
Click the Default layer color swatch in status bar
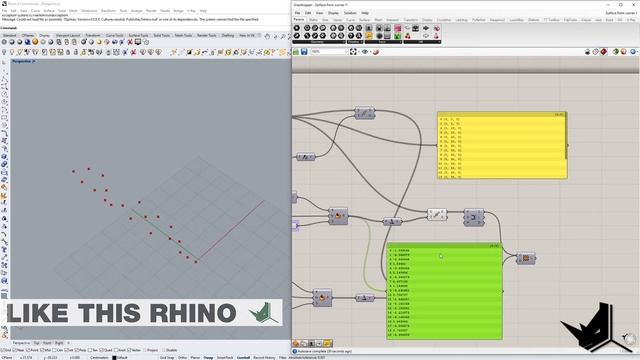[114, 358]
